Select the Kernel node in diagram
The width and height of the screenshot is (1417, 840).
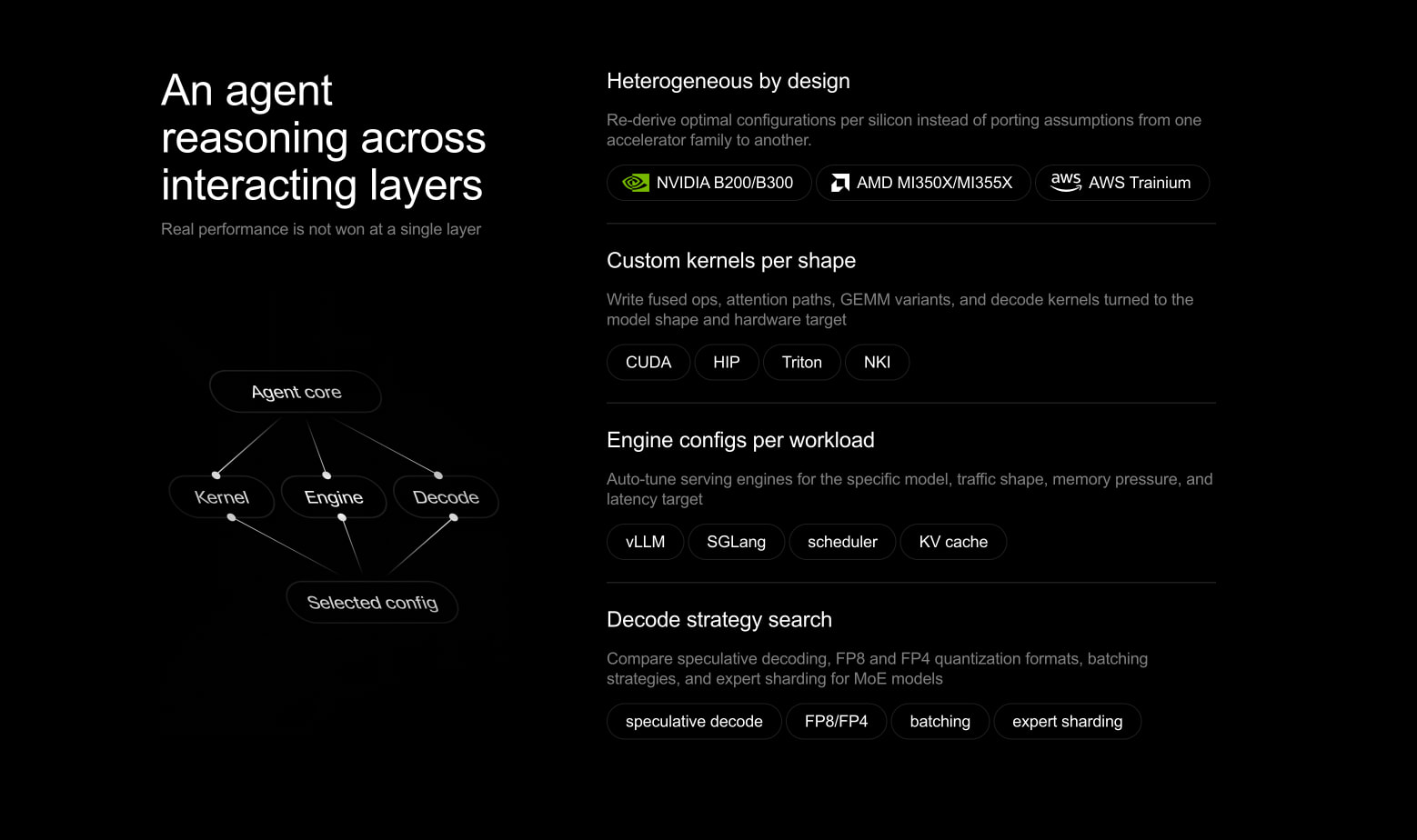[222, 497]
